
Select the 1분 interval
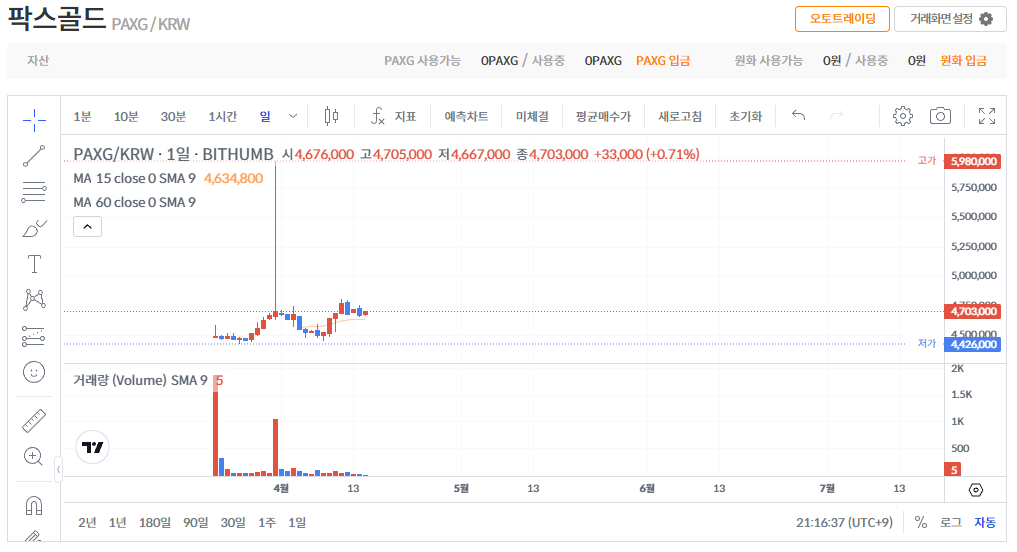click(x=82, y=117)
